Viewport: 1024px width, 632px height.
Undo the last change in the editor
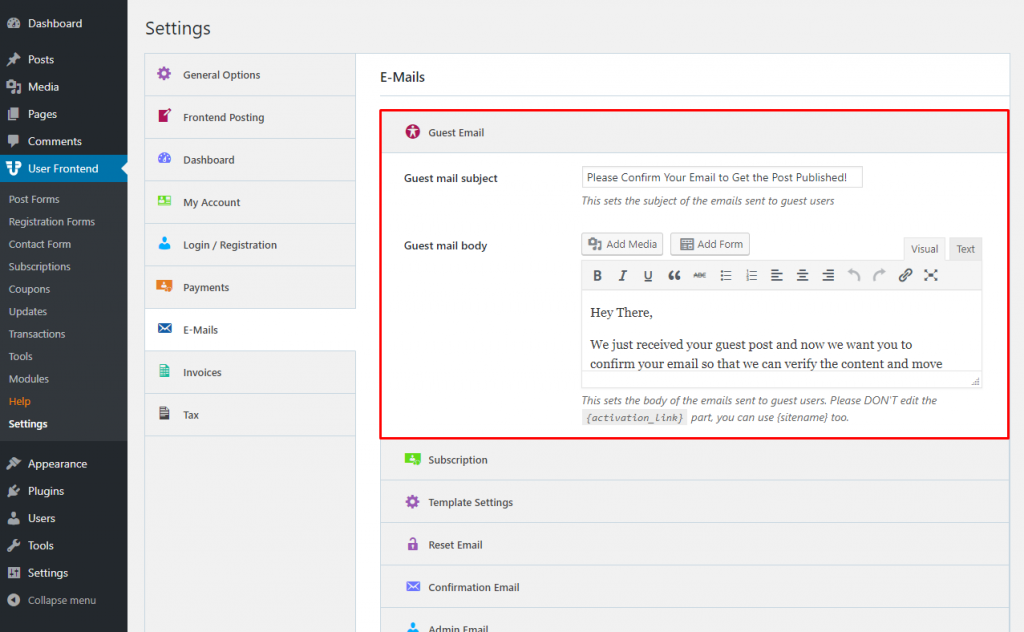[x=854, y=275]
